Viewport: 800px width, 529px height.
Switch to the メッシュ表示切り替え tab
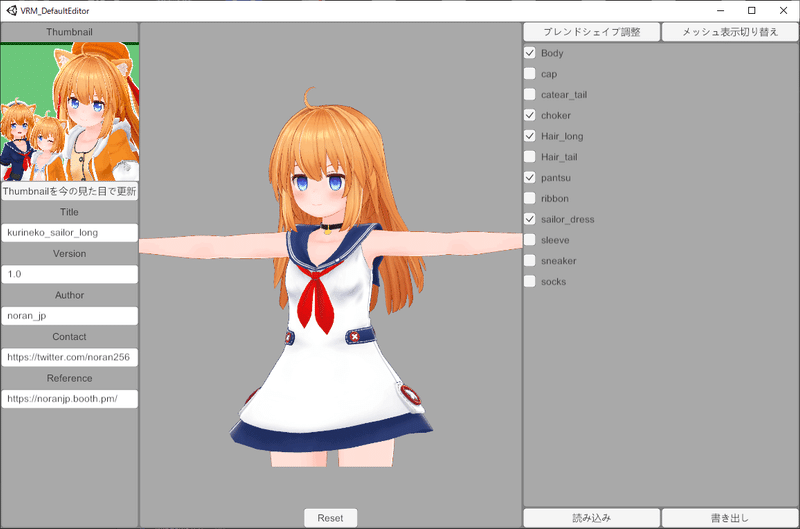(730, 32)
